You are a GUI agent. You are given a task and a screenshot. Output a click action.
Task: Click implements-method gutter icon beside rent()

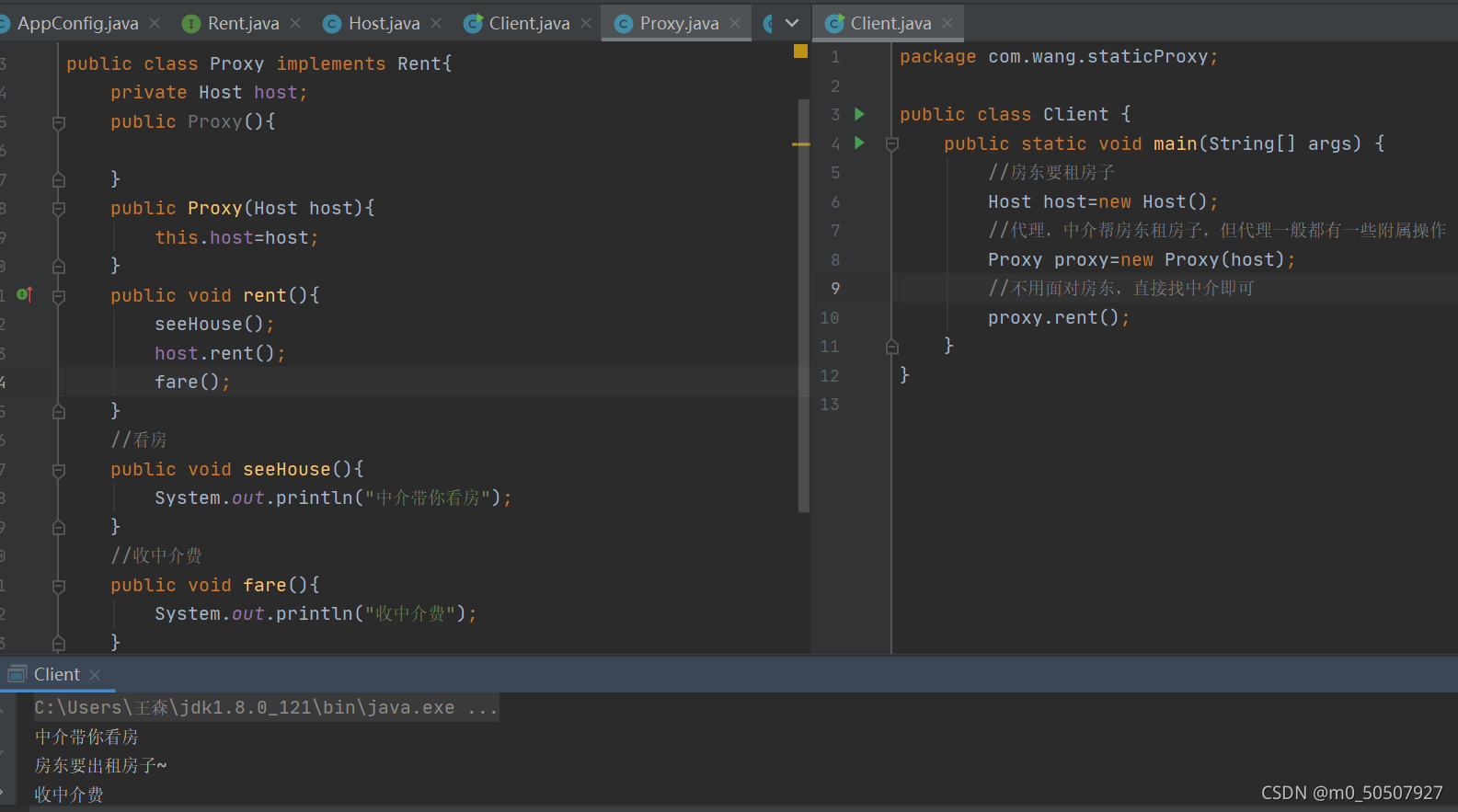25,294
